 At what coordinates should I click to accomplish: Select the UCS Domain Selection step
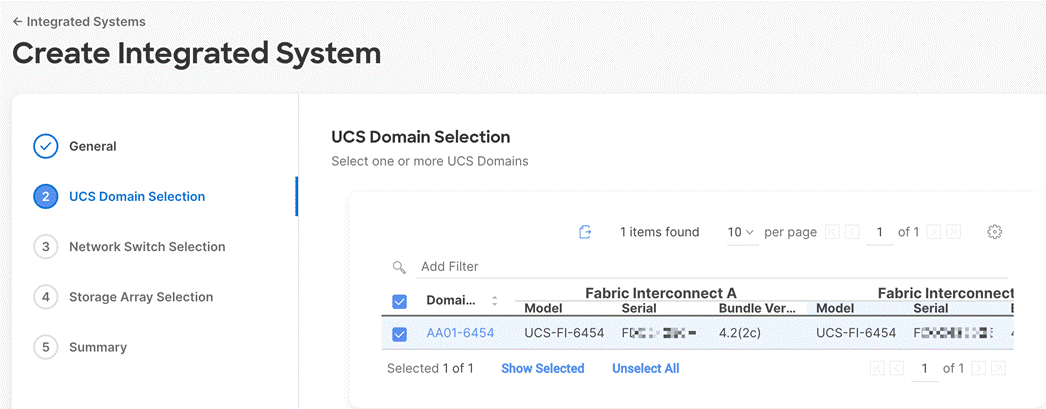click(x=137, y=196)
